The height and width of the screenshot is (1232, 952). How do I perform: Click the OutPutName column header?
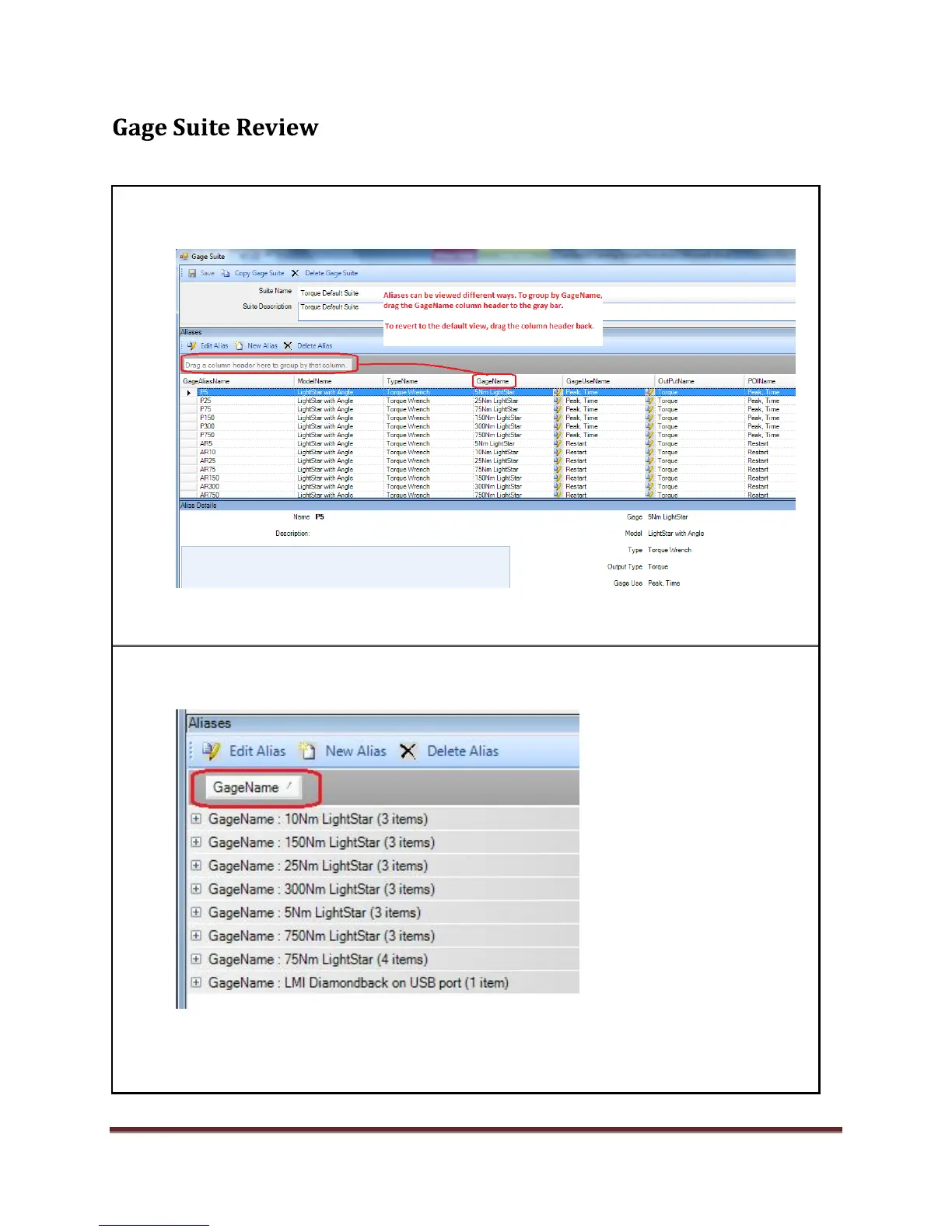pyautogui.click(x=700, y=381)
